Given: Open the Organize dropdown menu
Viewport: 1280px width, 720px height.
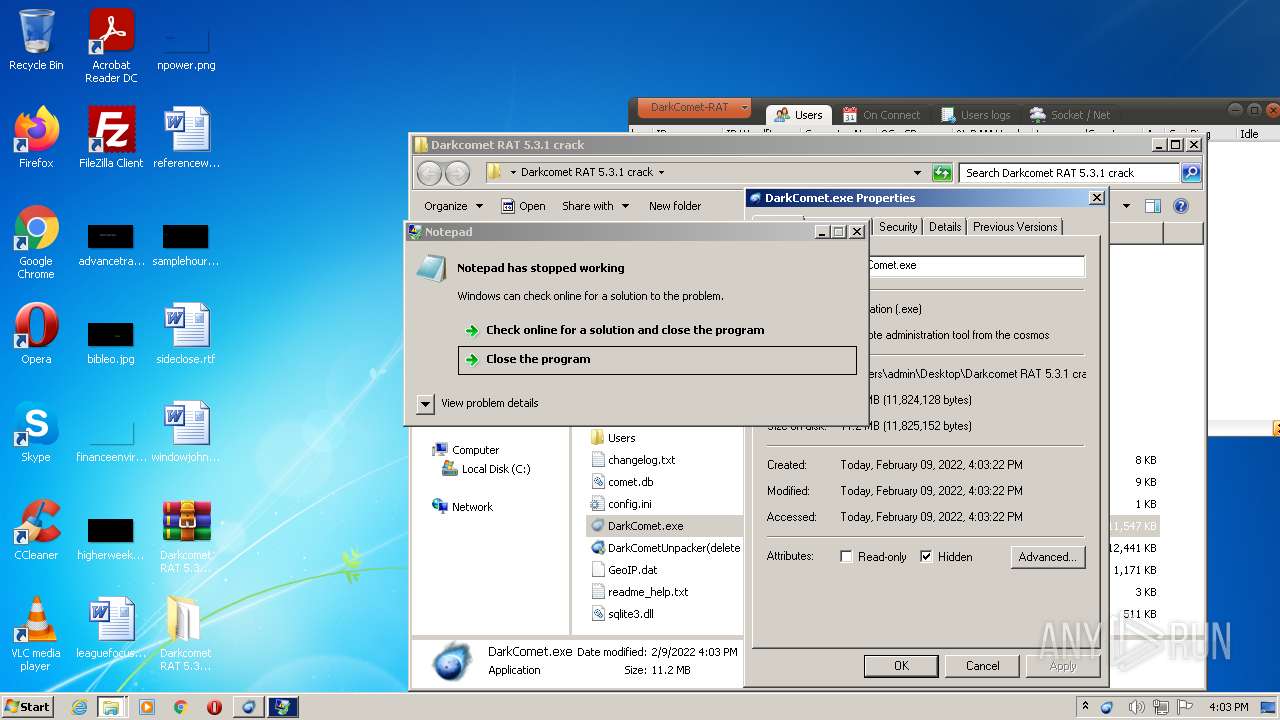Looking at the screenshot, I should coord(453,206).
